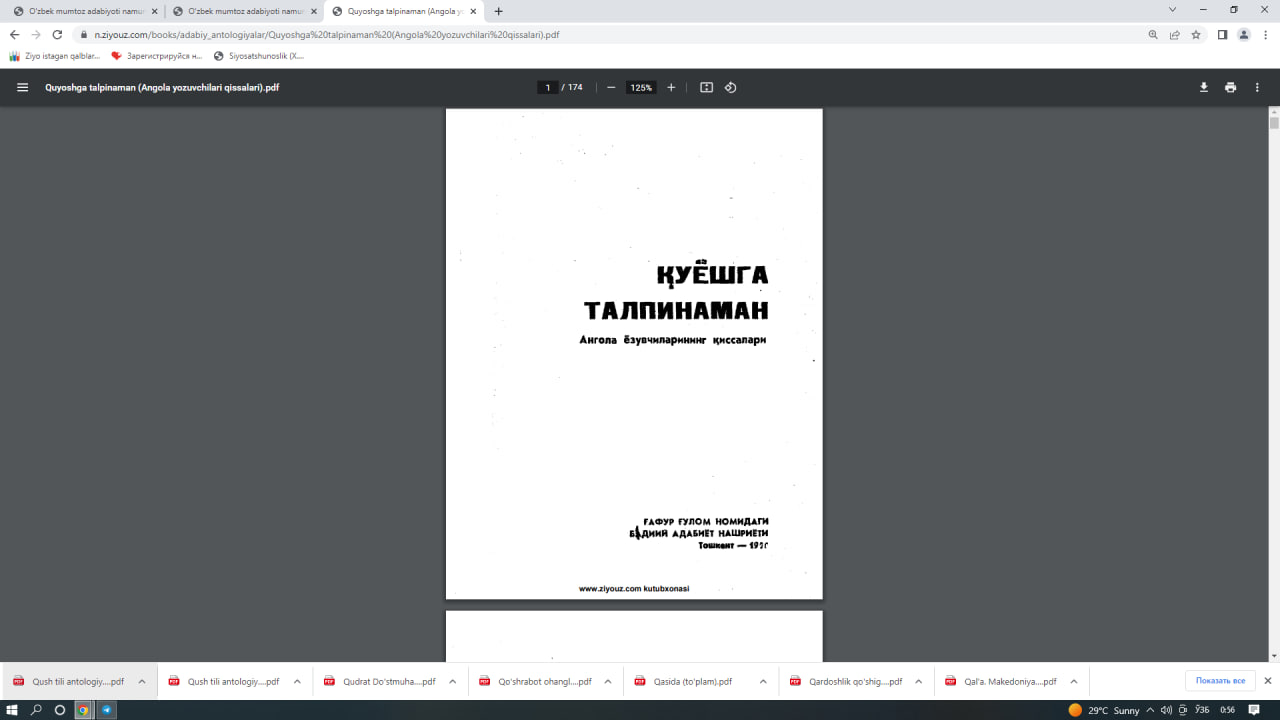Rotate the PDF page counterclockwise
1280x720 pixels.
[730, 87]
